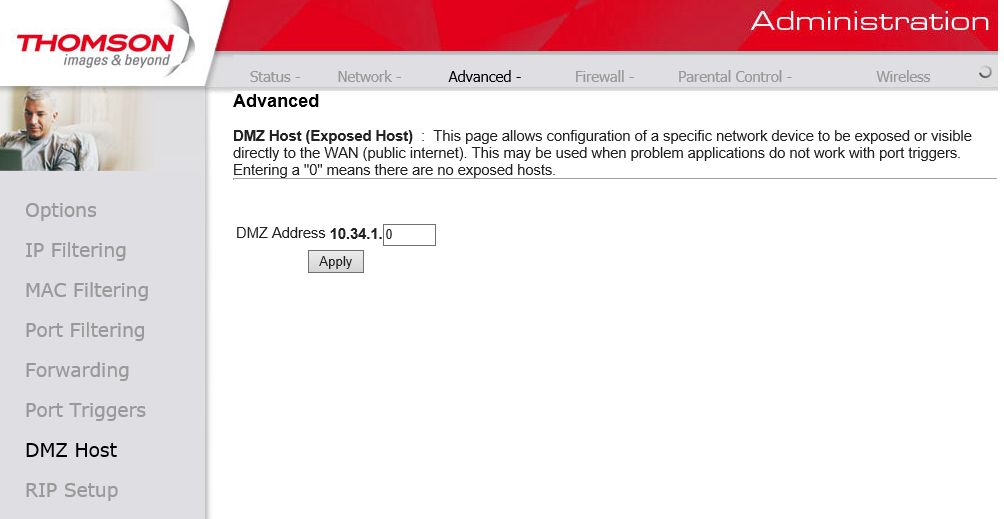This screenshot has height=519, width=1004.
Task: Open MAC Filtering settings page
Action: coord(87,291)
